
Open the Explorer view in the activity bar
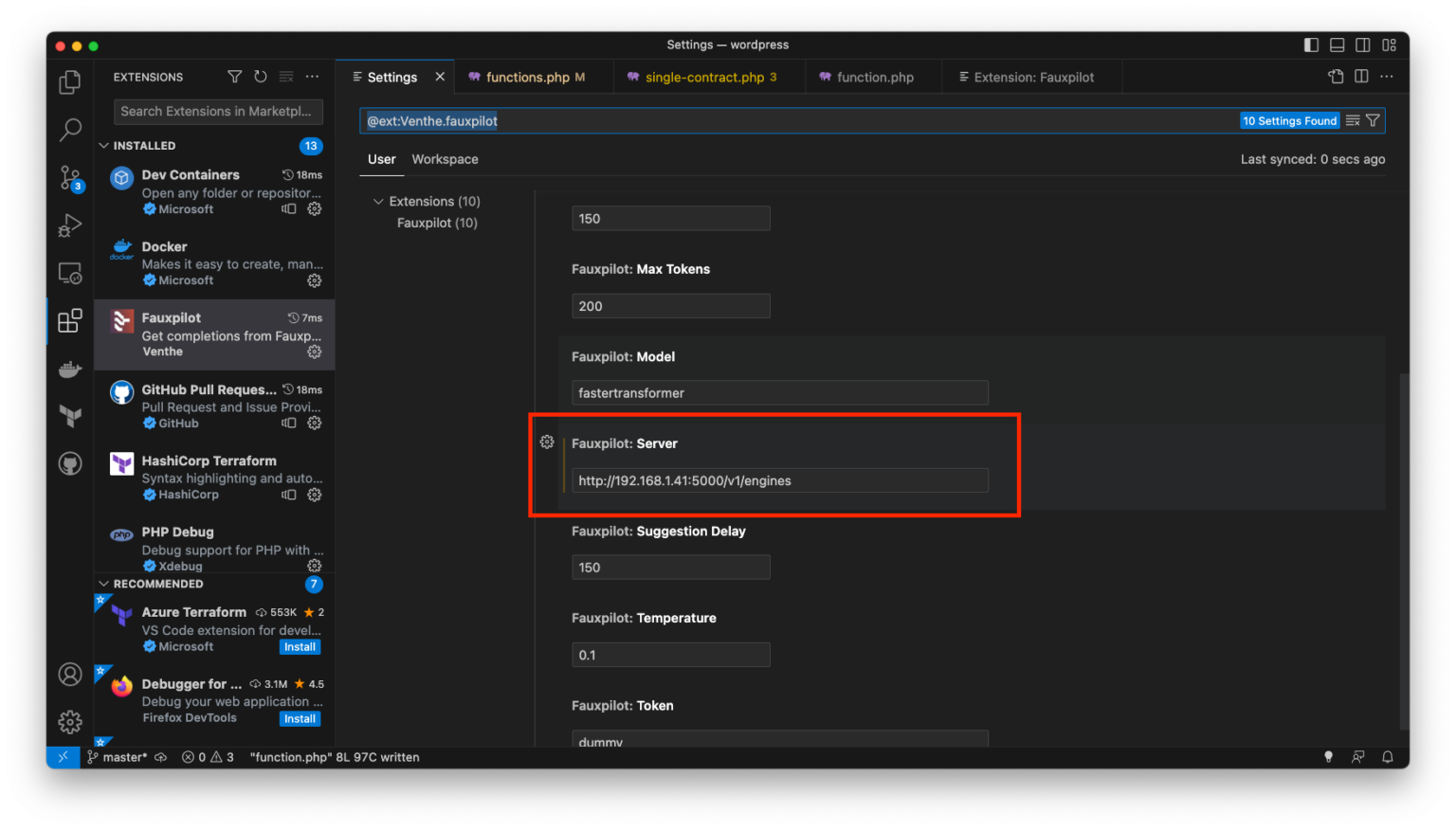pyautogui.click(x=69, y=81)
